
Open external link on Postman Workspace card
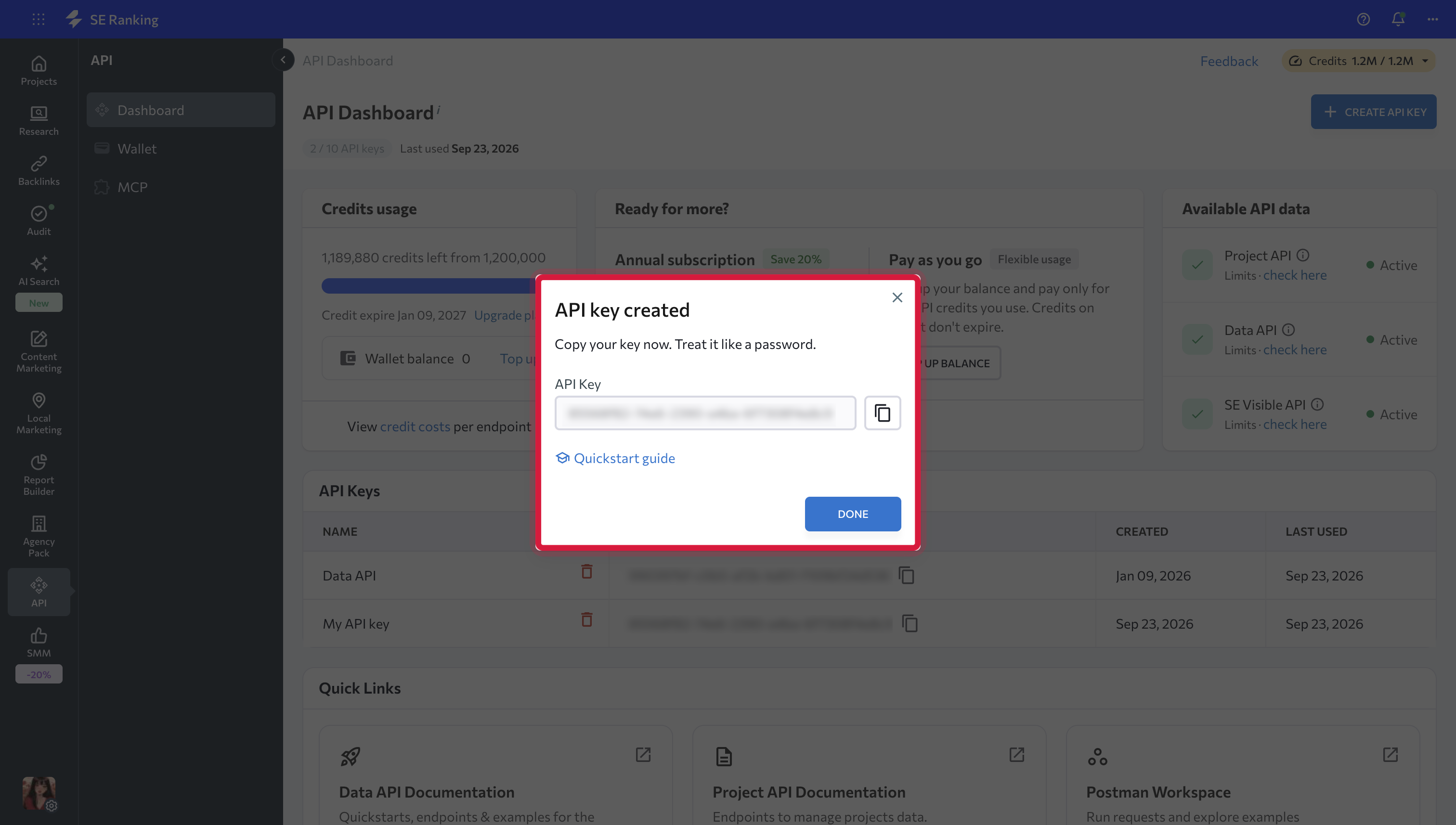tap(1390, 755)
